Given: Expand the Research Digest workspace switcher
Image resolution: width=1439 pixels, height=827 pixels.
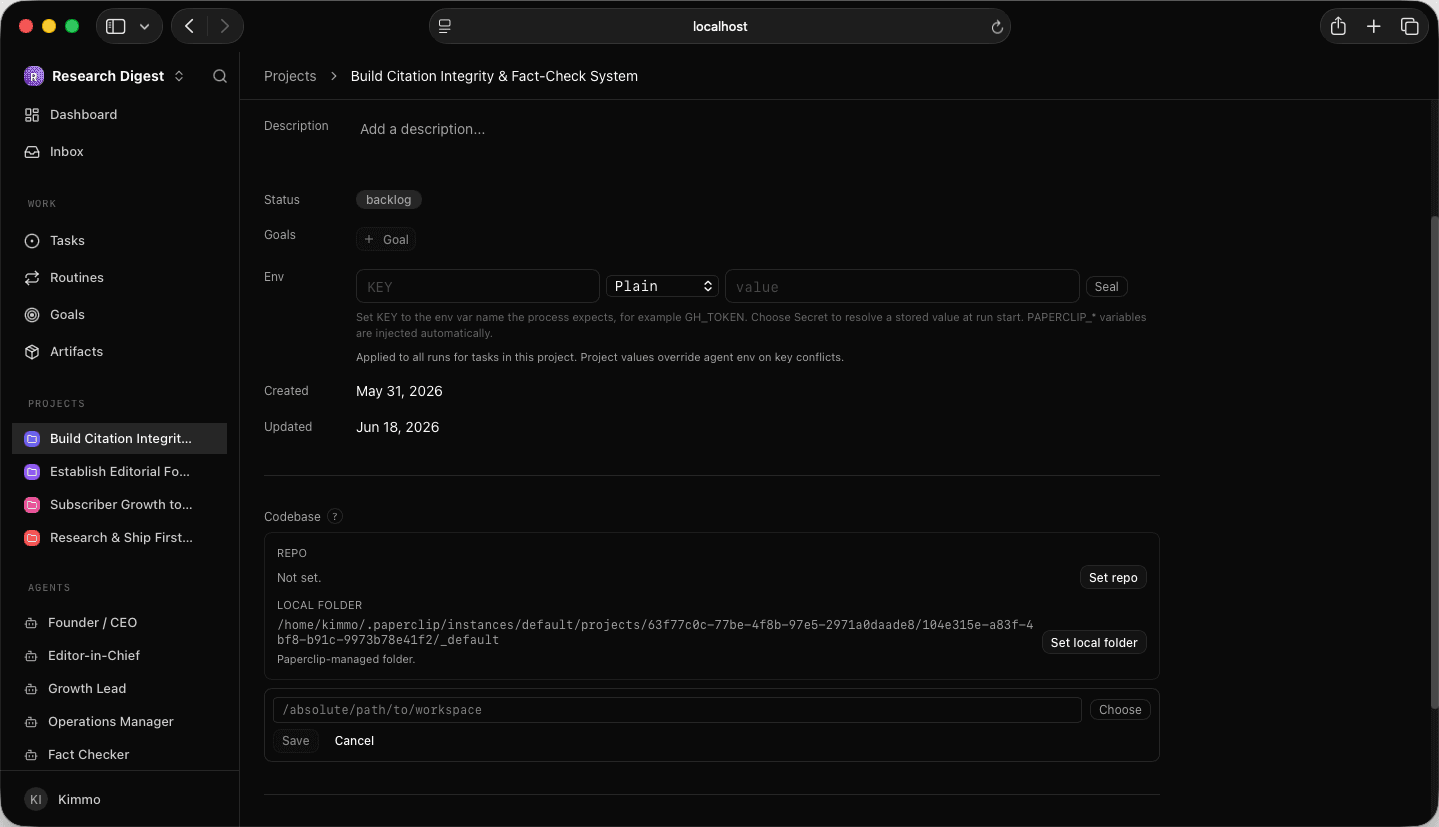Looking at the screenshot, I should coord(179,76).
